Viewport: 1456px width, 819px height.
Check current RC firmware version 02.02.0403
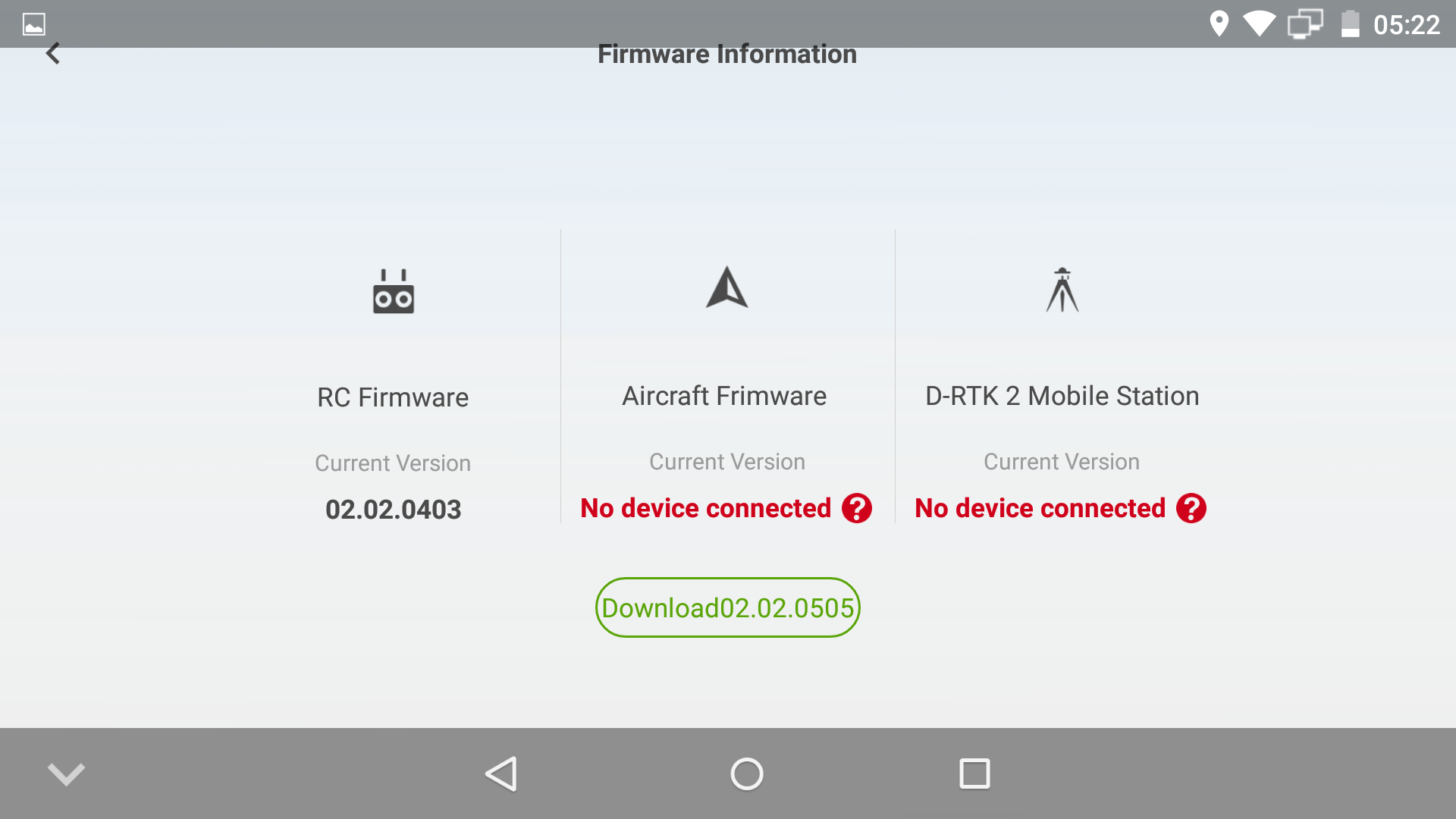(393, 509)
